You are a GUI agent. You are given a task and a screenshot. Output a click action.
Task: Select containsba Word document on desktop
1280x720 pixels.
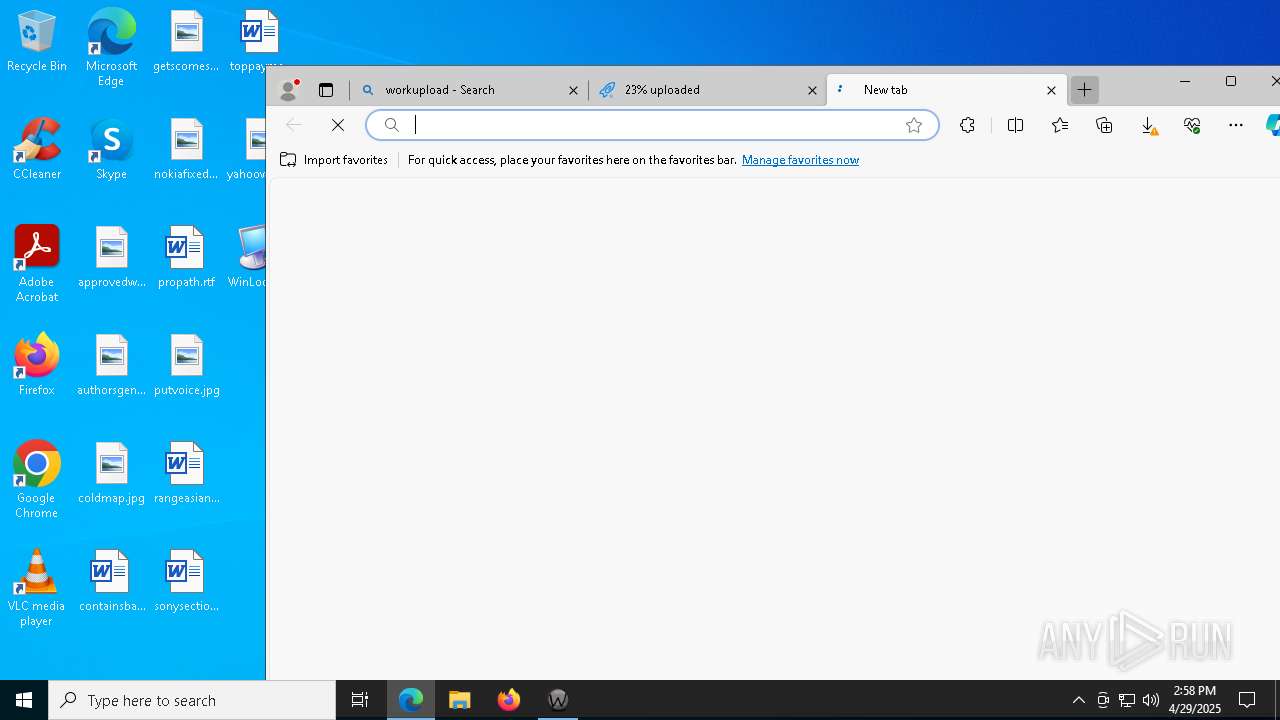[111, 582]
